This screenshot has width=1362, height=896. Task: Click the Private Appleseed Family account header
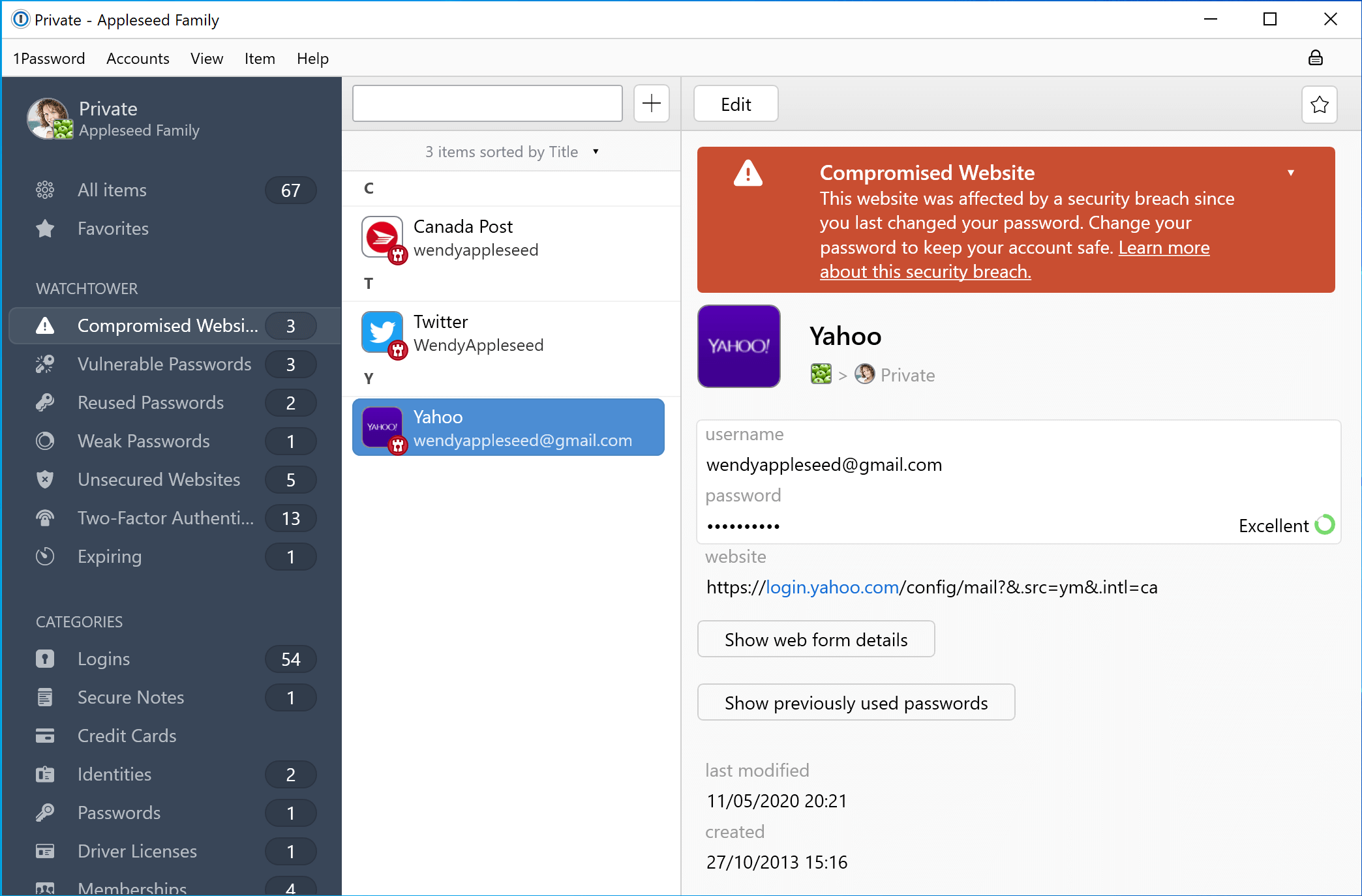point(114,118)
